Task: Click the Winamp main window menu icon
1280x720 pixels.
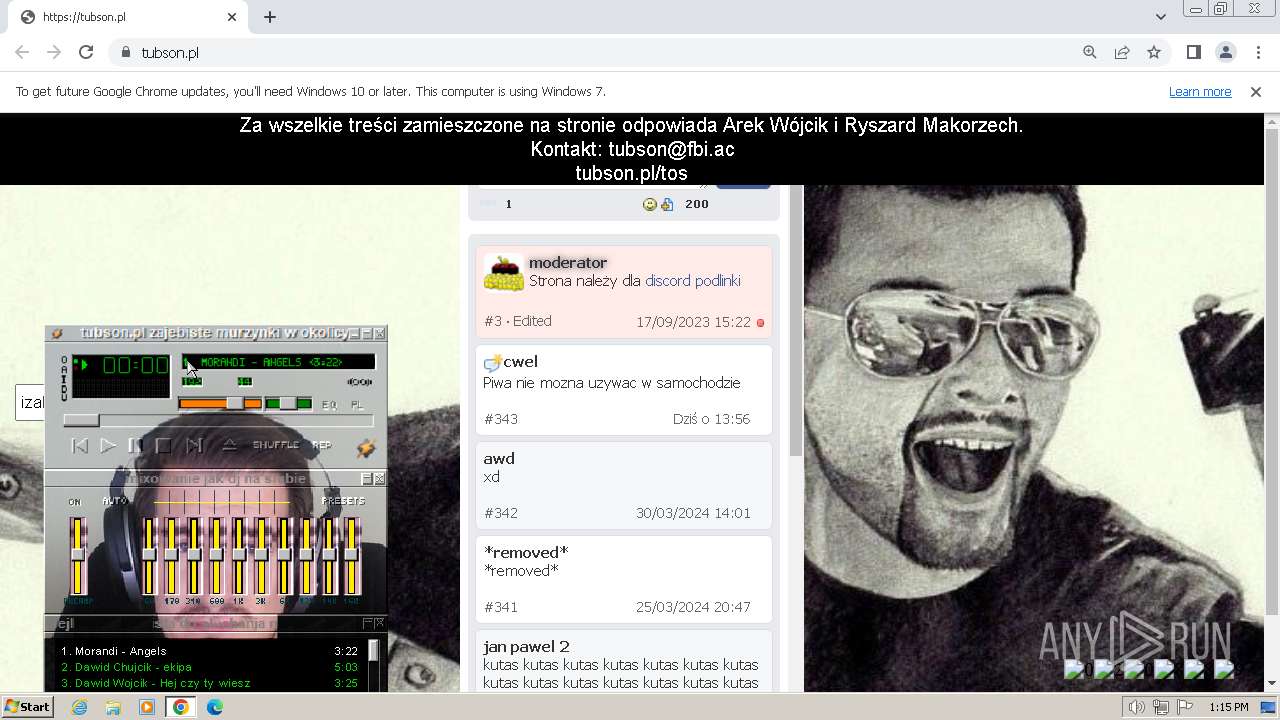Action: 57,333
